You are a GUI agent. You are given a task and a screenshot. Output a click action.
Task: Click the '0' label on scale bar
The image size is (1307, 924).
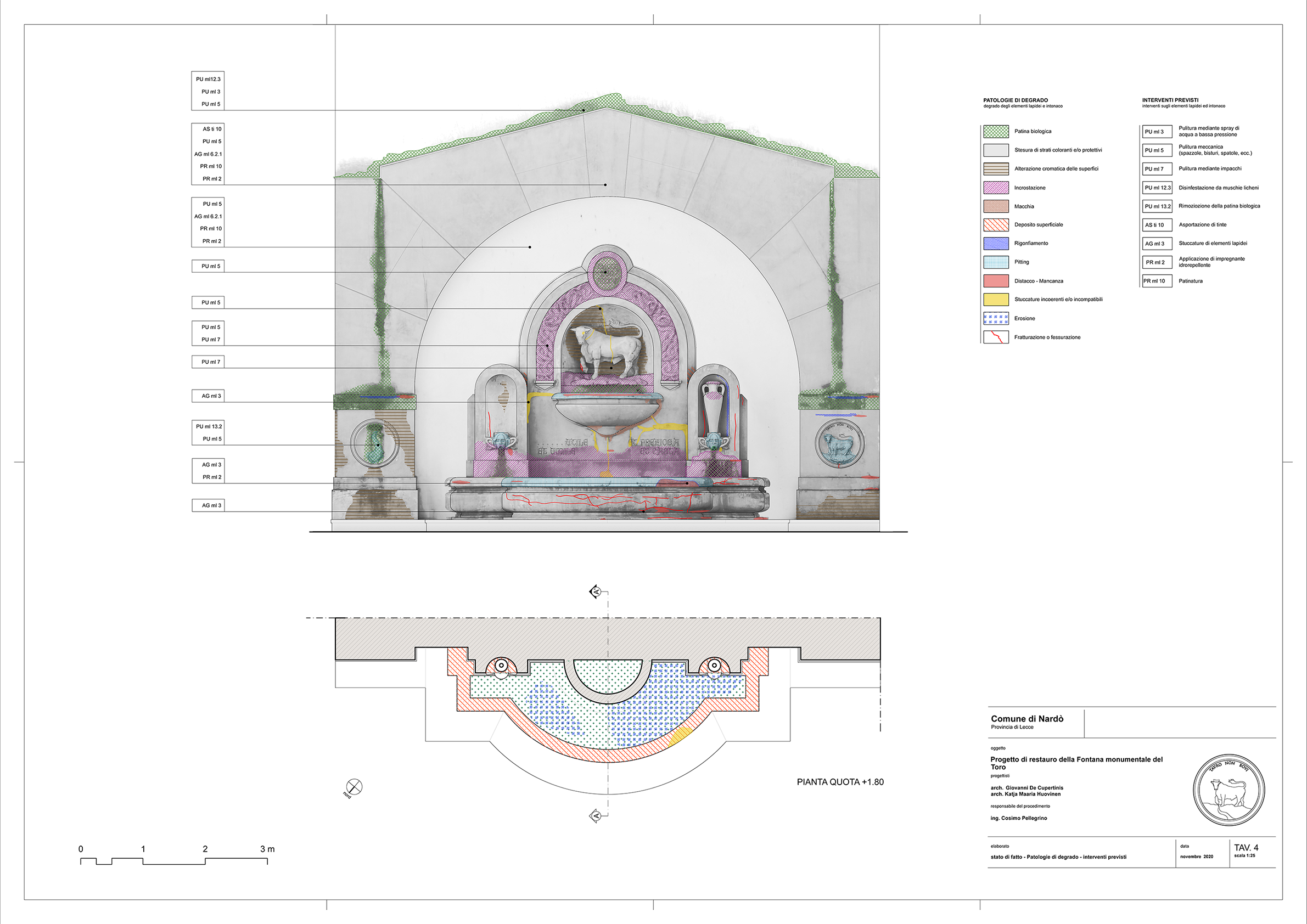81,849
